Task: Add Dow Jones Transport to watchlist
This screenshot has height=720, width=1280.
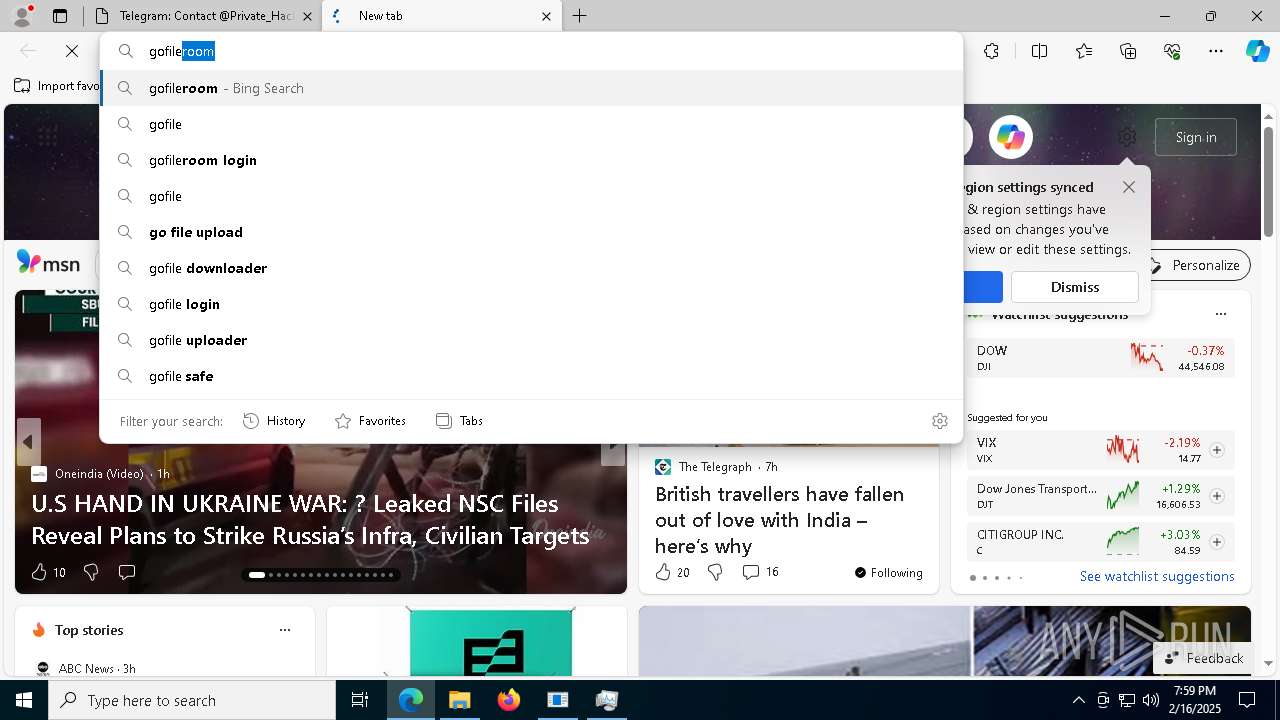Action: pos(1217,496)
